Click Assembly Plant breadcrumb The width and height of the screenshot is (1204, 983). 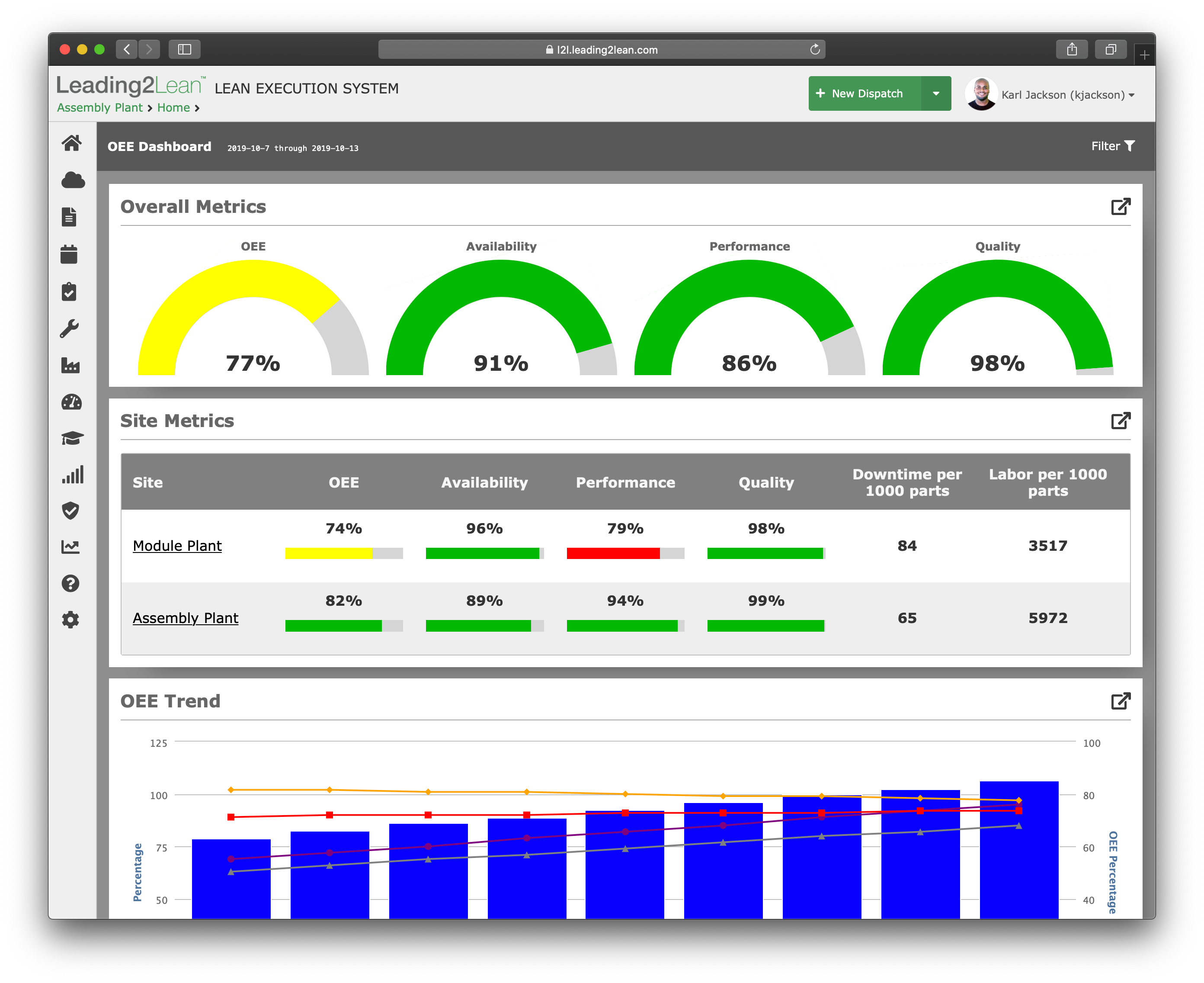99,108
